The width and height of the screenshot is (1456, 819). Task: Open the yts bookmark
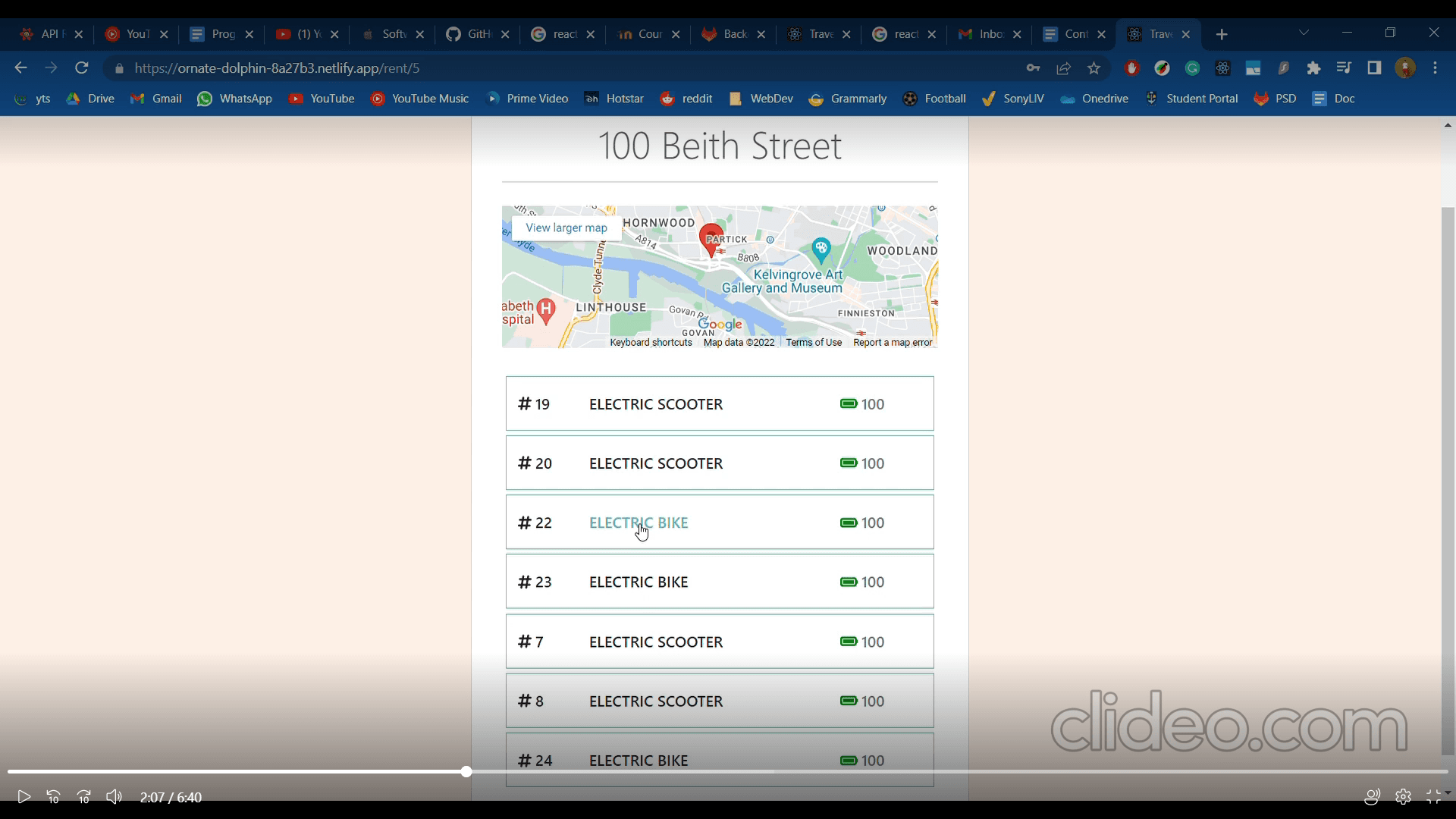click(33, 99)
